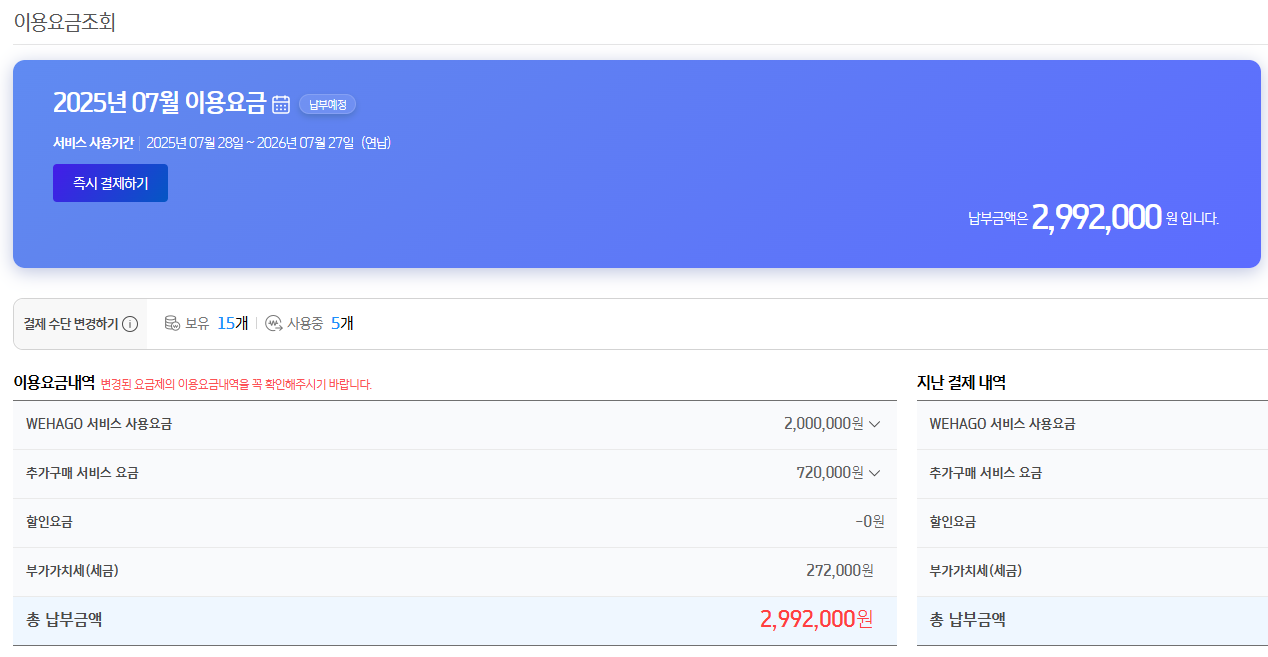The width and height of the screenshot is (1268, 657).
Task: Open the calendar icon beside 2025년 07월 이용요금
Action: click(x=281, y=104)
